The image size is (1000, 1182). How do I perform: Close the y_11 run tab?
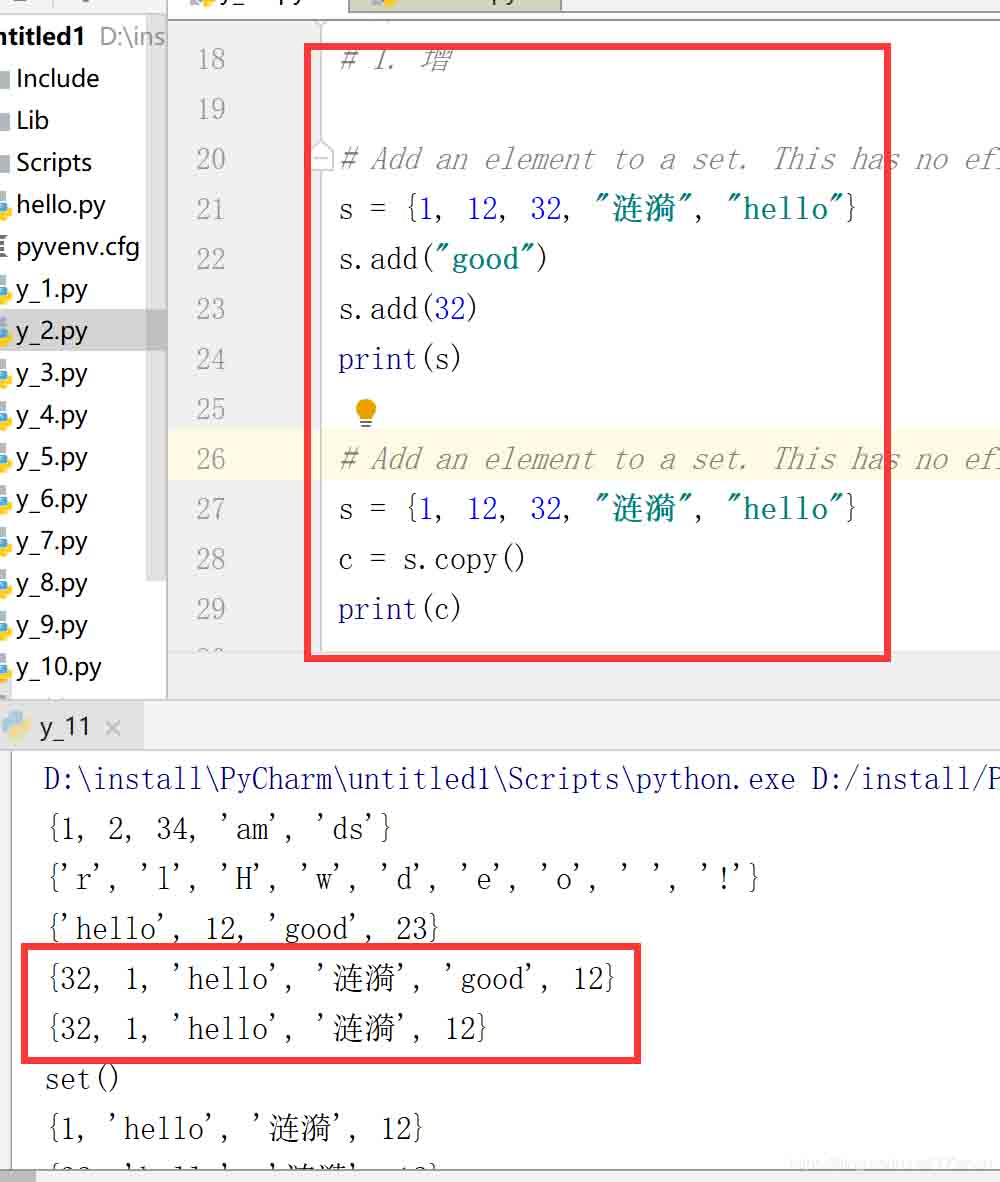tap(113, 727)
